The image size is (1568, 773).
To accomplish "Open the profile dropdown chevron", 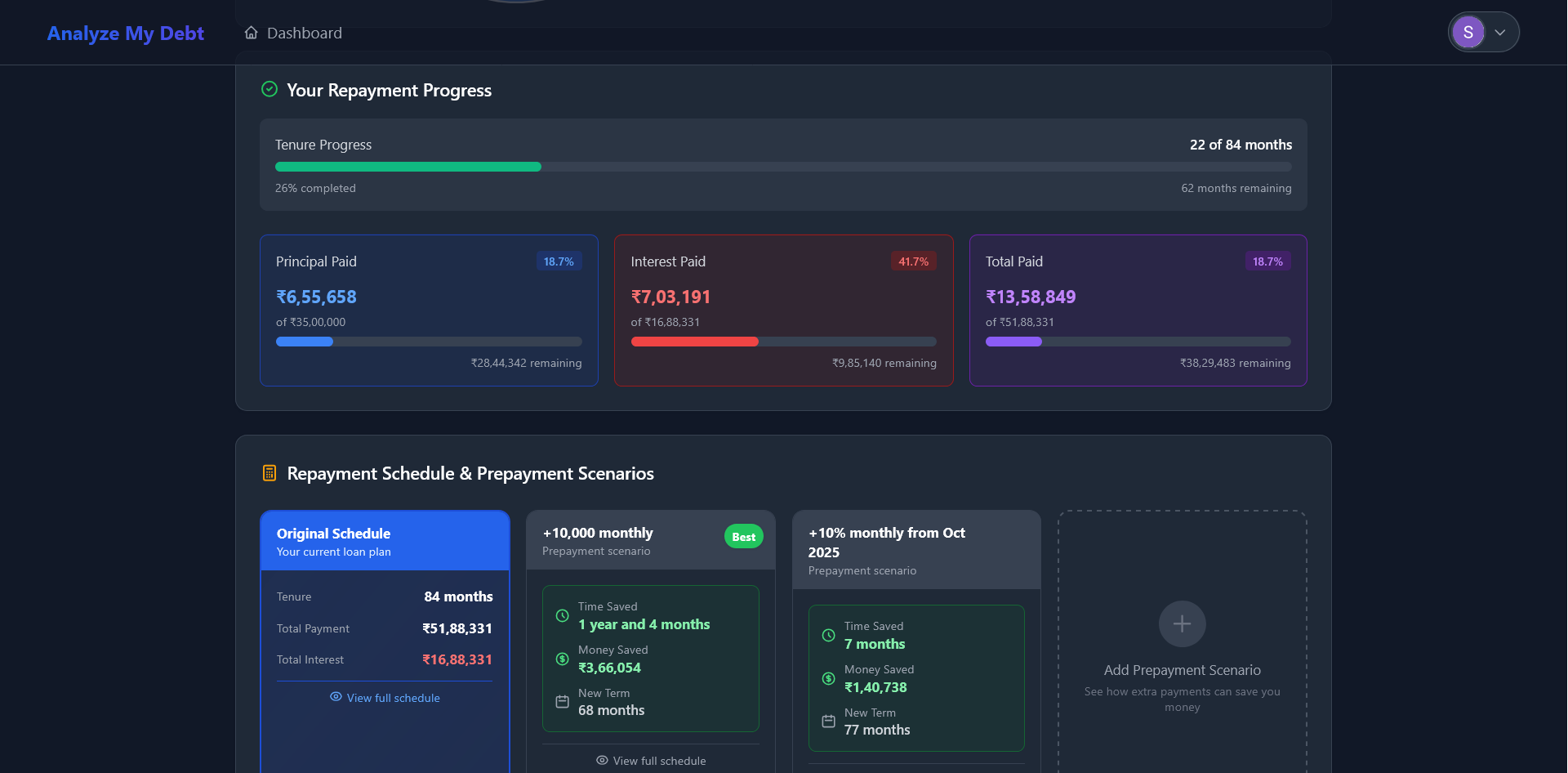I will [x=1500, y=32].
